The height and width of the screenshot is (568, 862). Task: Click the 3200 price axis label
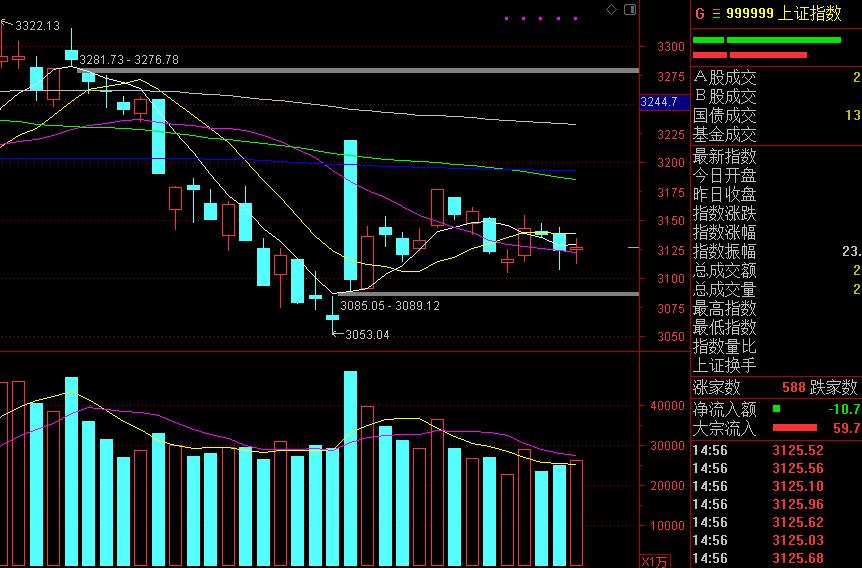(x=671, y=163)
